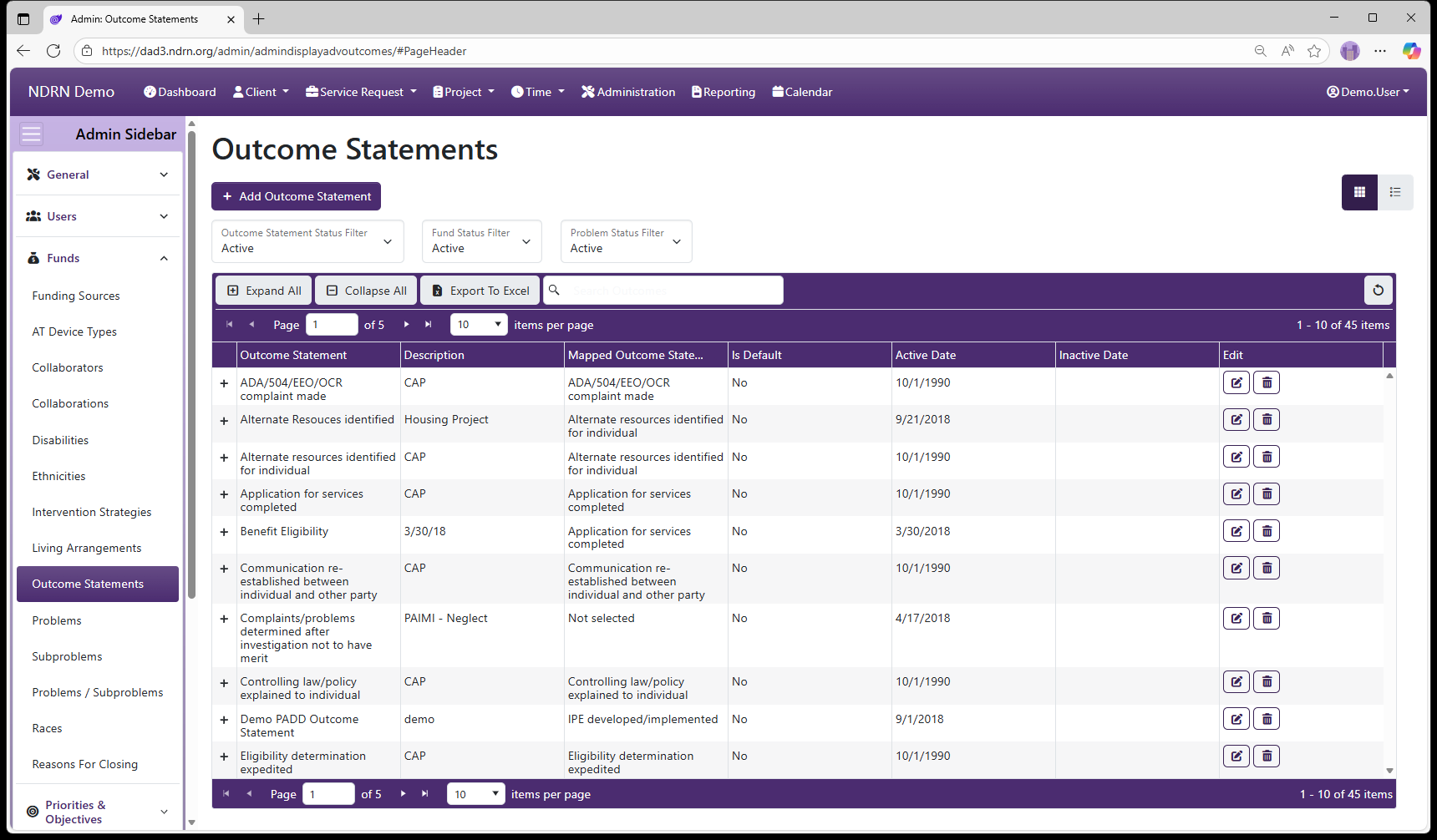Jump to last page in top pager

coord(429,325)
